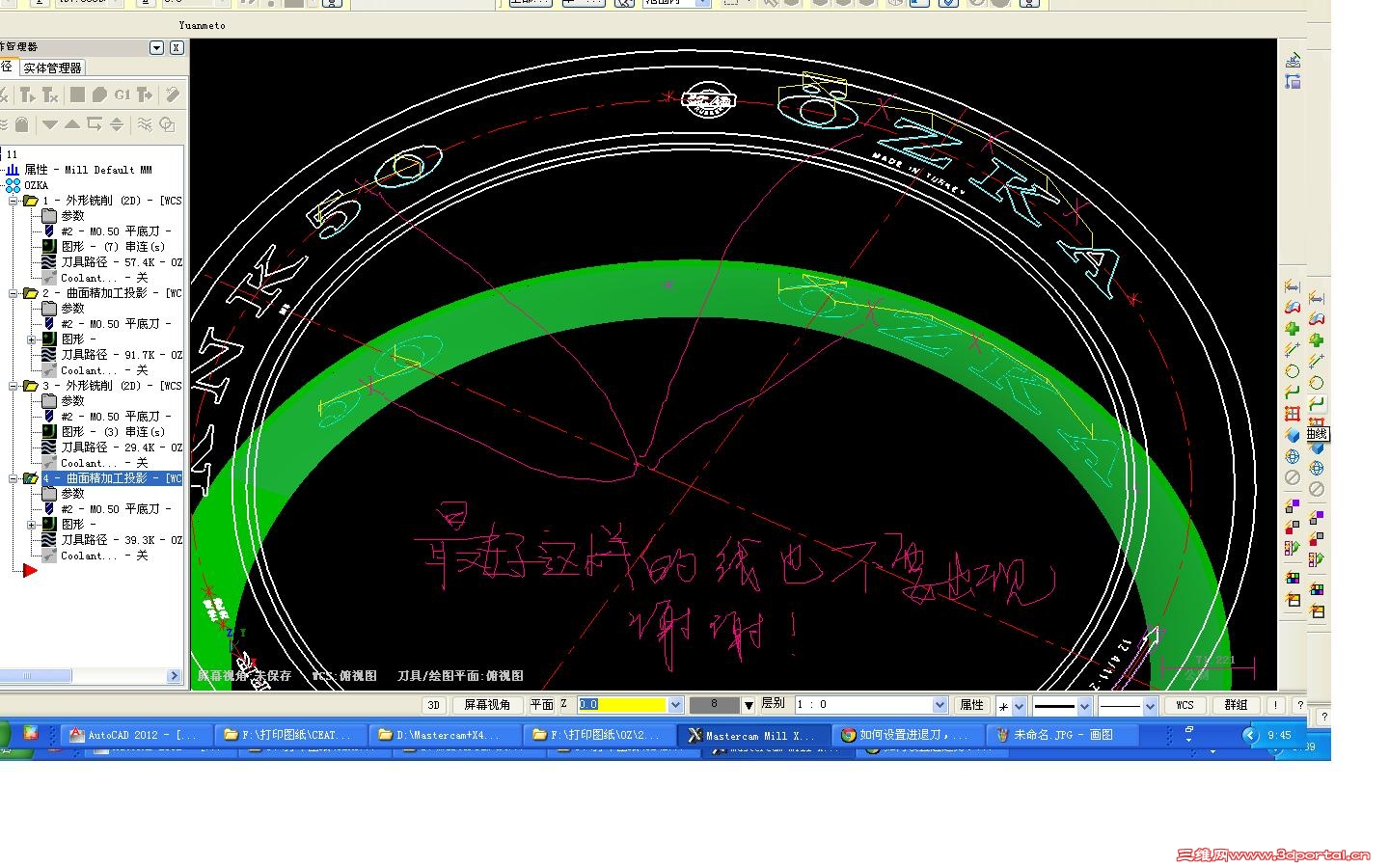Open the operations manager panel dropdown arrow

pyautogui.click(x=156, y=47)
